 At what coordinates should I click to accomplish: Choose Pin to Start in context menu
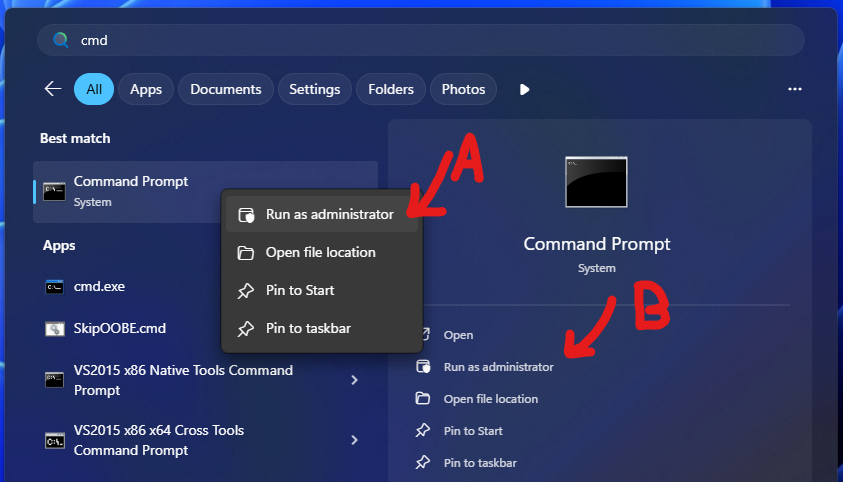coord(322,291)
